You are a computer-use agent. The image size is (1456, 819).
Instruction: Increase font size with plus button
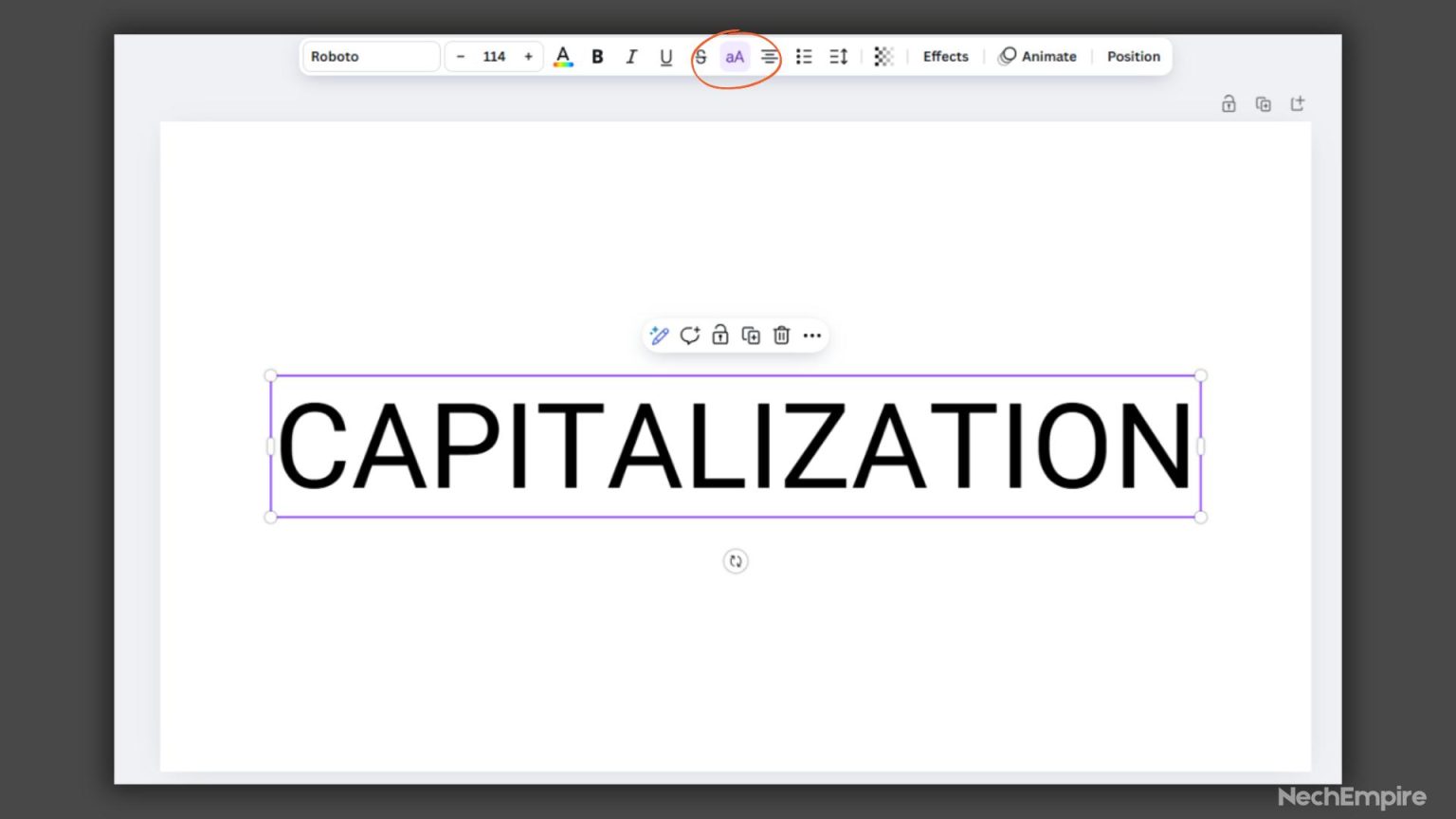click(x=528, y=56)
